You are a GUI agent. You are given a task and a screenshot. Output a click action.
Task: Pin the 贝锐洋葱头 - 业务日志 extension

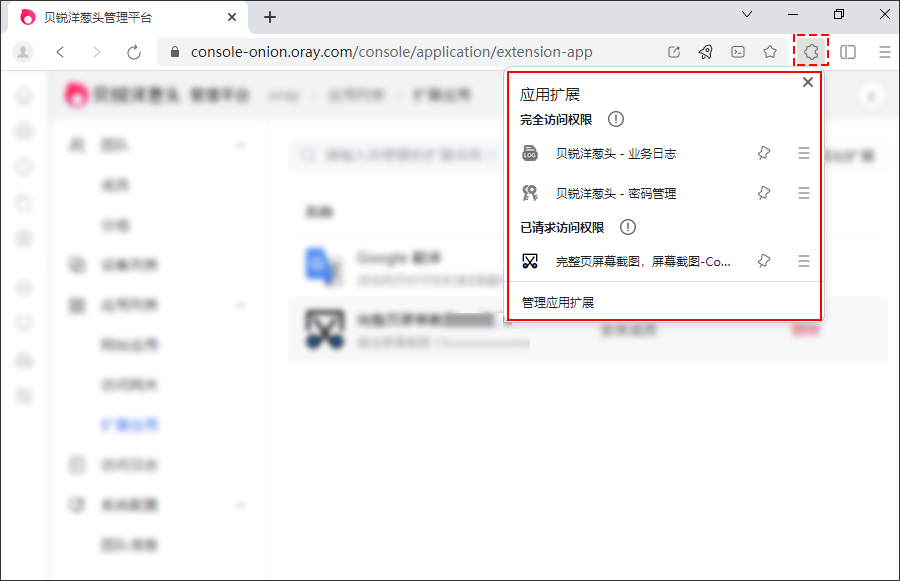(x=764, y=153)
